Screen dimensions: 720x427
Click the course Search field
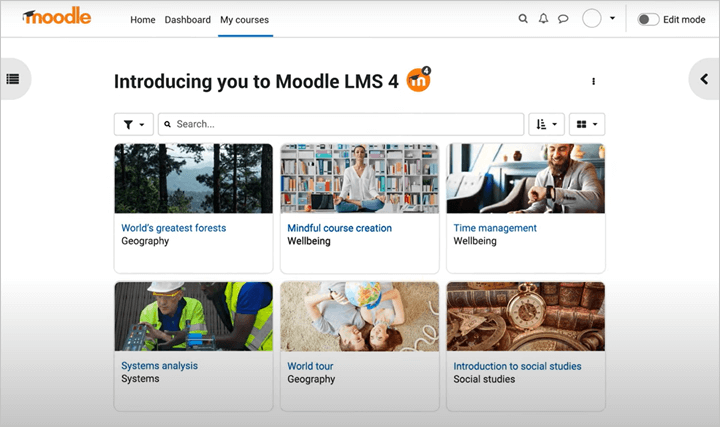[341, 124]
